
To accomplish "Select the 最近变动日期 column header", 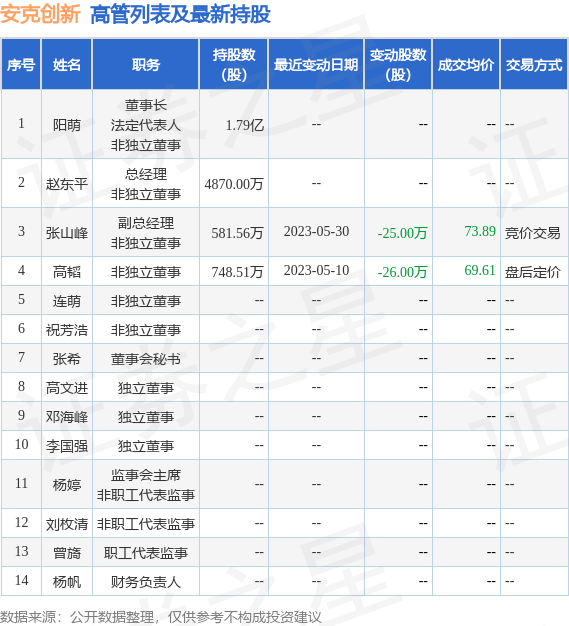I will [x=316, y=65].
